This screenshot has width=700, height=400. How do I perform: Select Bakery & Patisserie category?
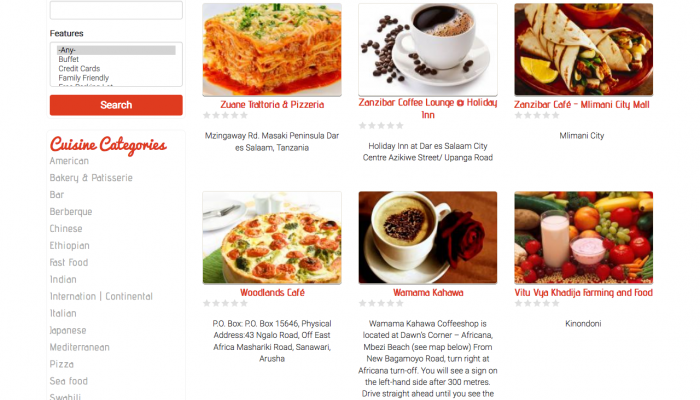coord(91,178)
